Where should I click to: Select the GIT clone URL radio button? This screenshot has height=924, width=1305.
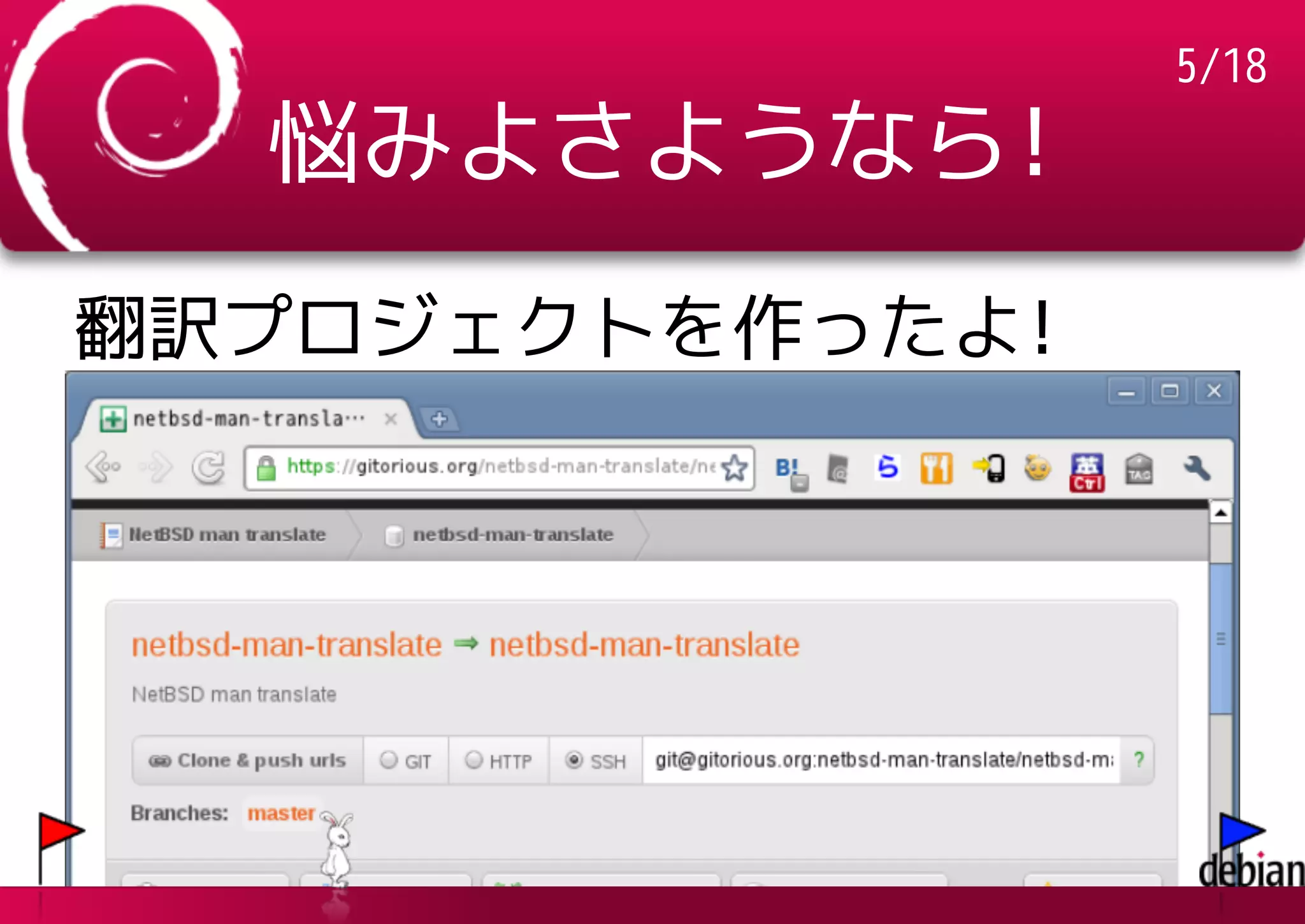click(x=388, y=760)
